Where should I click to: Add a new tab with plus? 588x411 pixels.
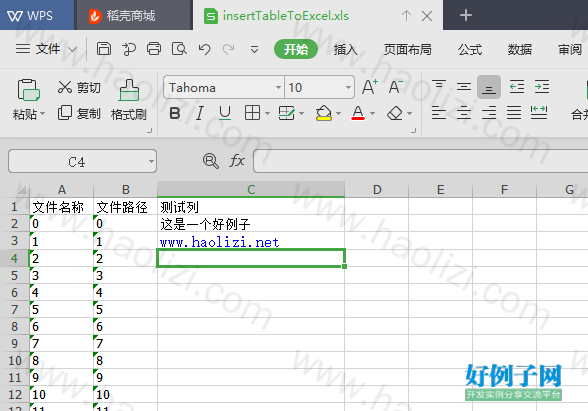pyautogui.click(x=466, y=15)
